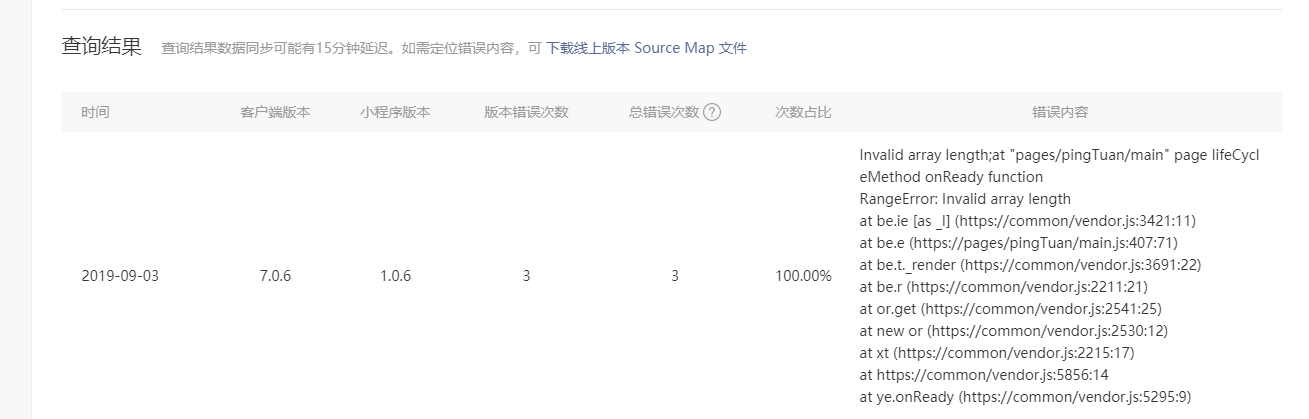Click the 总错误次数 column header text
Viewport: 1309px width, 419px height.
tap(663, 112)
